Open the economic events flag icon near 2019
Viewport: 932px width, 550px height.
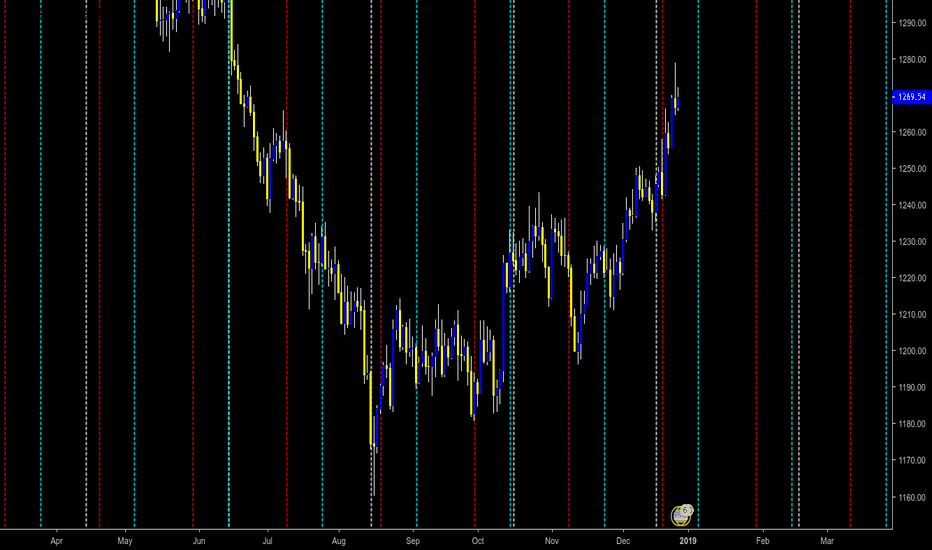pos(680,516)
